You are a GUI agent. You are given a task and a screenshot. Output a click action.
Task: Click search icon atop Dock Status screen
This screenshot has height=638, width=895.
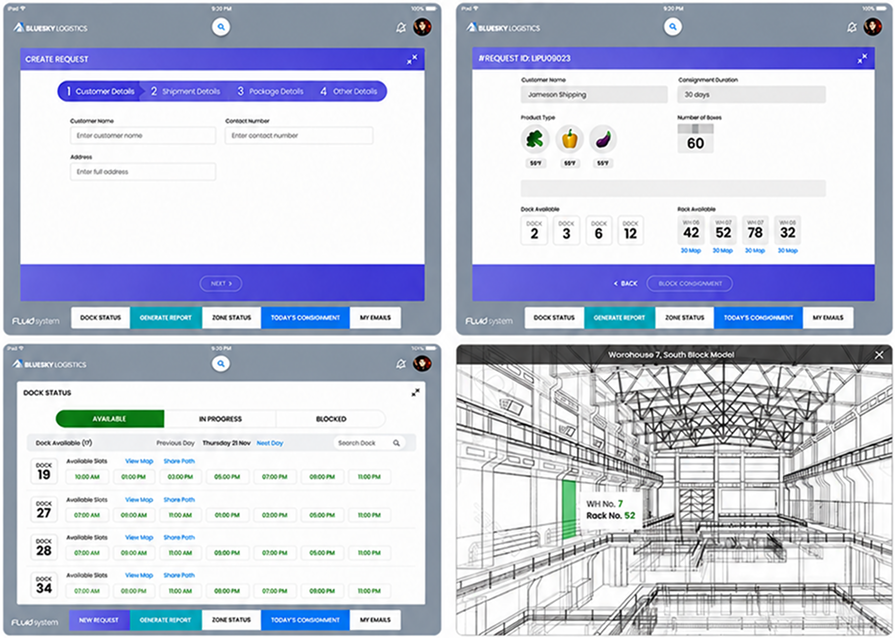[221, 364]
